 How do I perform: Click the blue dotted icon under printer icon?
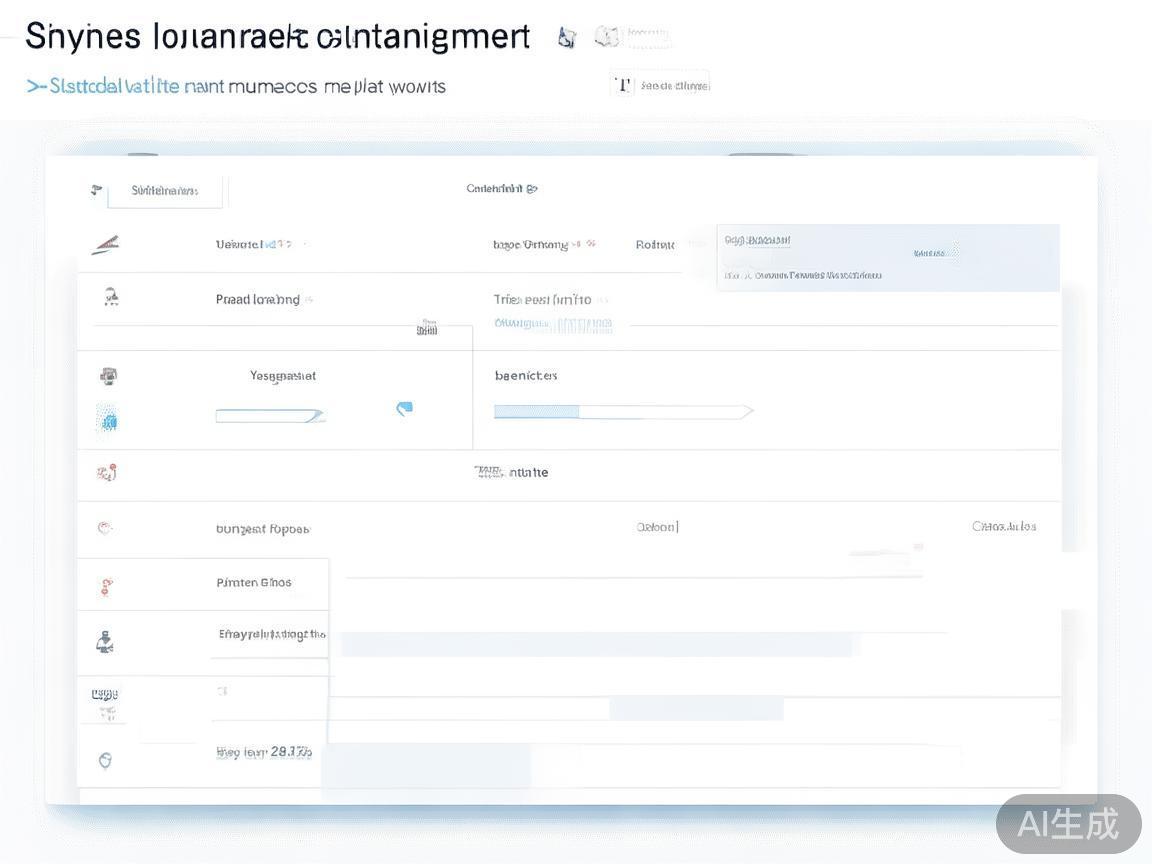tap(108, 420)
